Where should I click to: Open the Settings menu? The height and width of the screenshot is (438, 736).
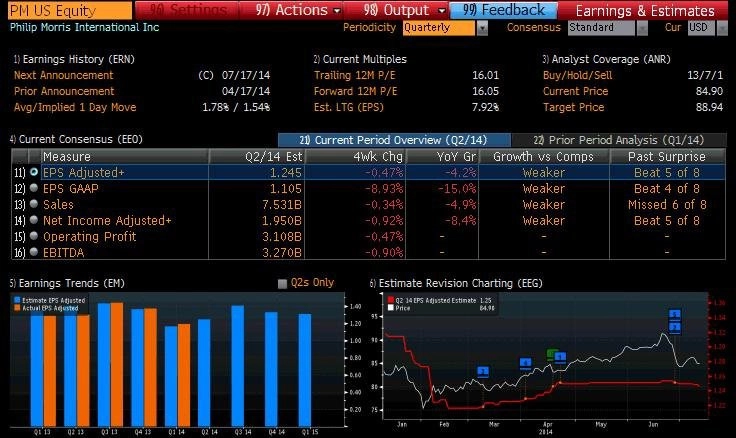187,10
